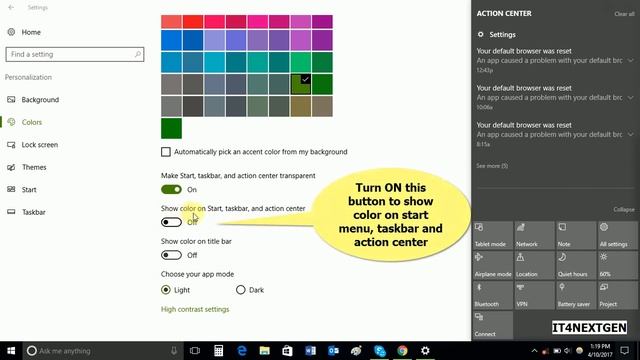Check Automatically pick an accent color checkbox
640x360 pixels.
[166, 152]
